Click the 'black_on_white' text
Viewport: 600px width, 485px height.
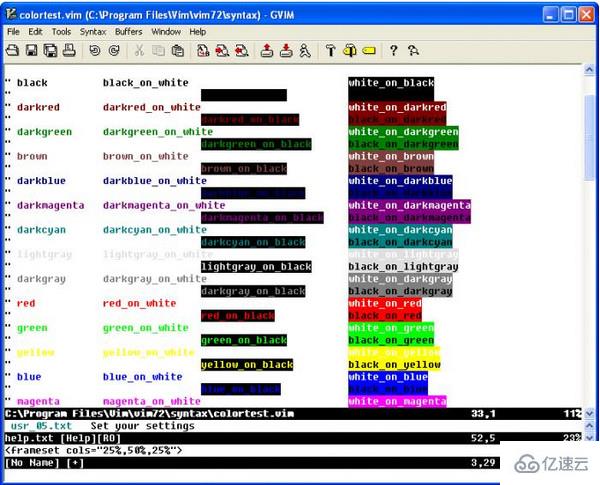click(x=146, y=83)
